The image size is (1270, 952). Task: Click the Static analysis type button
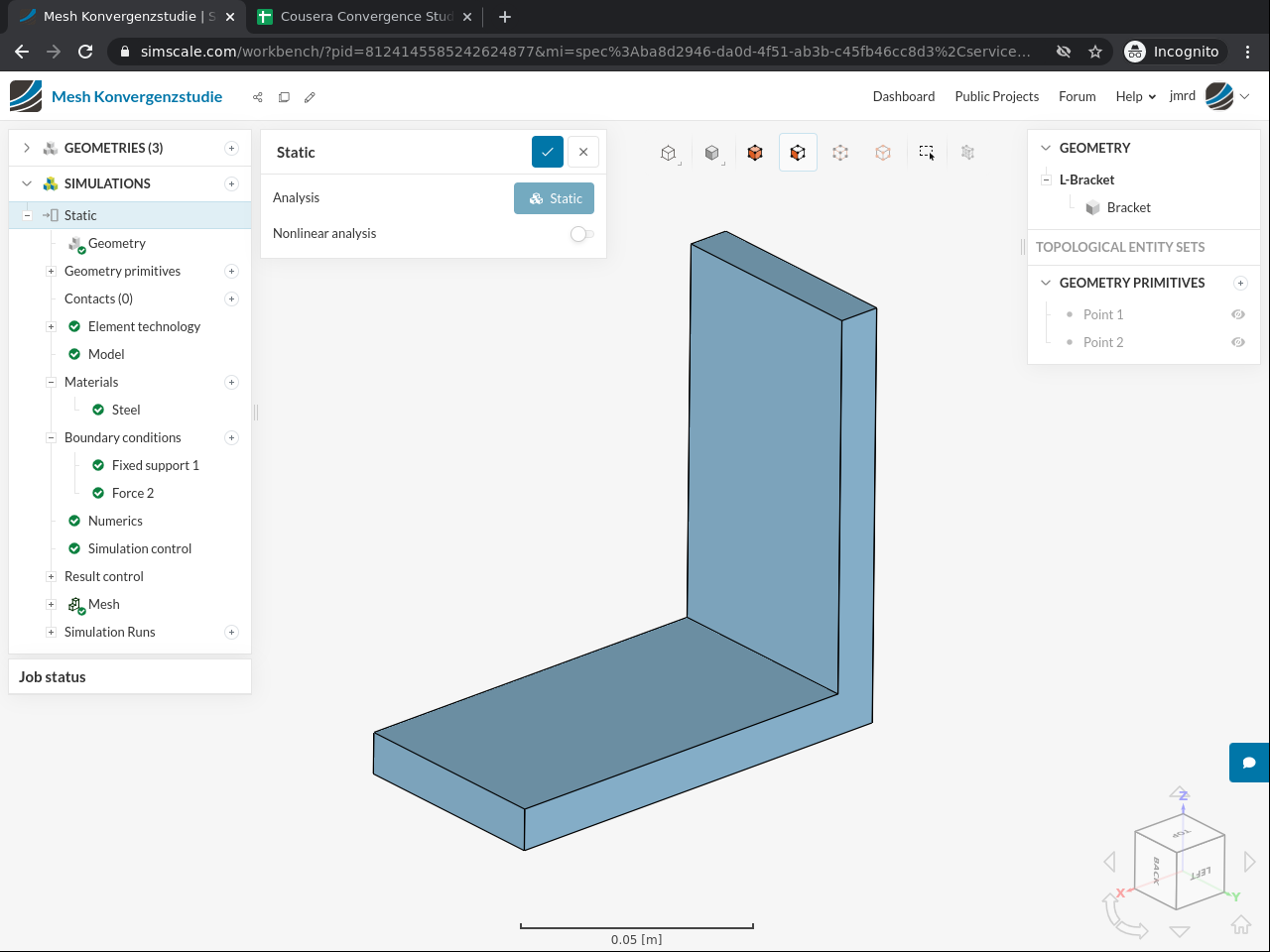pos(554,198)
